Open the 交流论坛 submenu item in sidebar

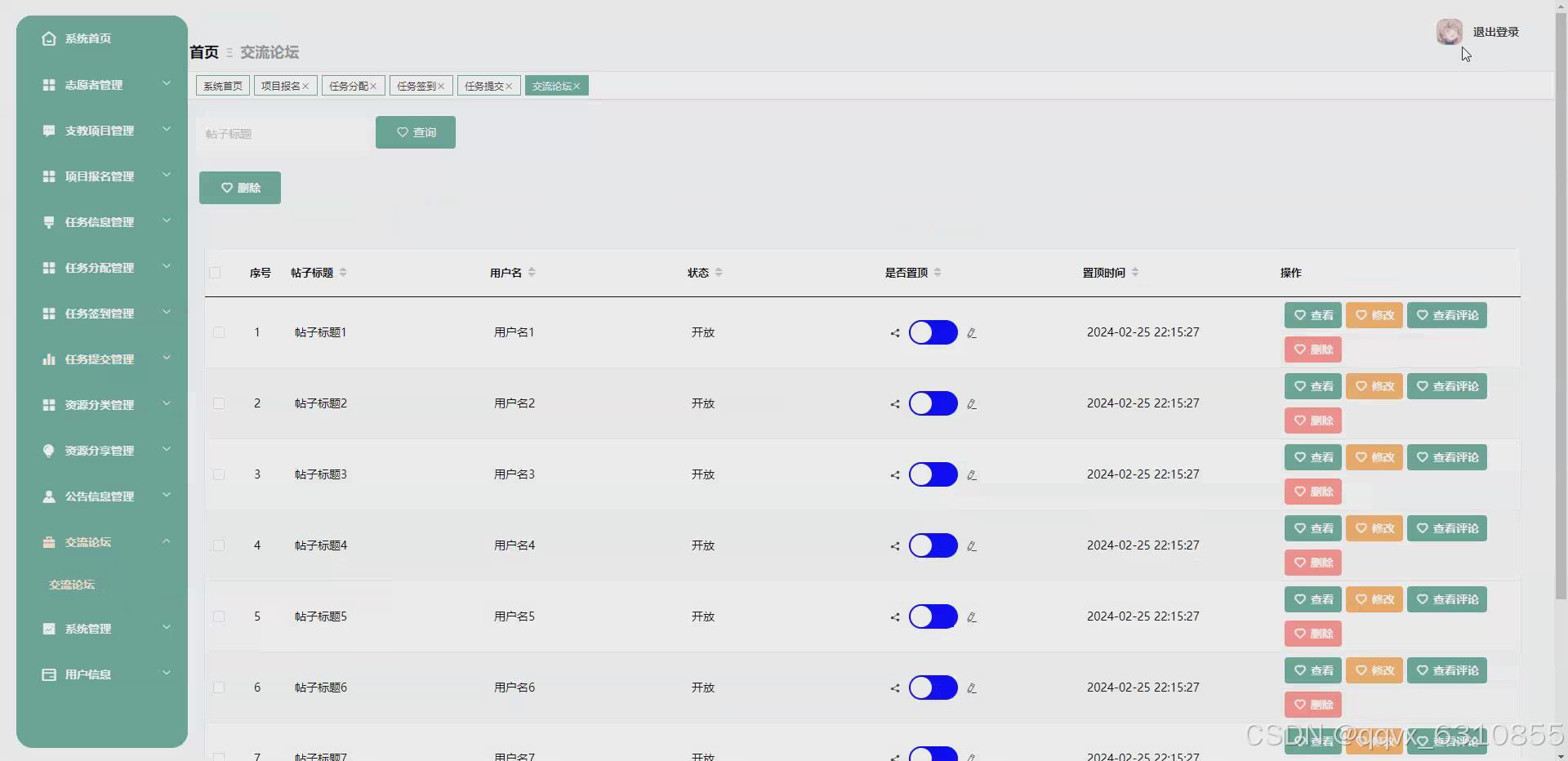72,585
